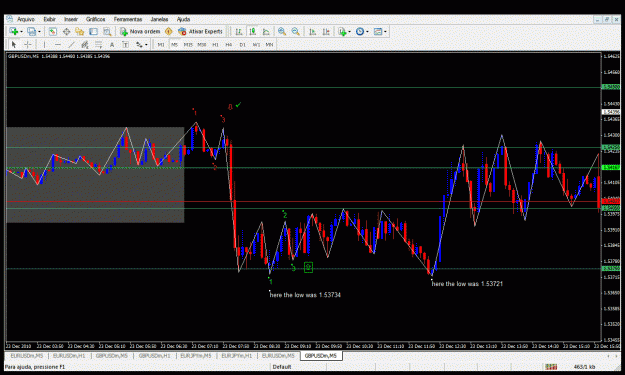Select the Text (A) tool
625x375 pixels.
coord(112,45)
